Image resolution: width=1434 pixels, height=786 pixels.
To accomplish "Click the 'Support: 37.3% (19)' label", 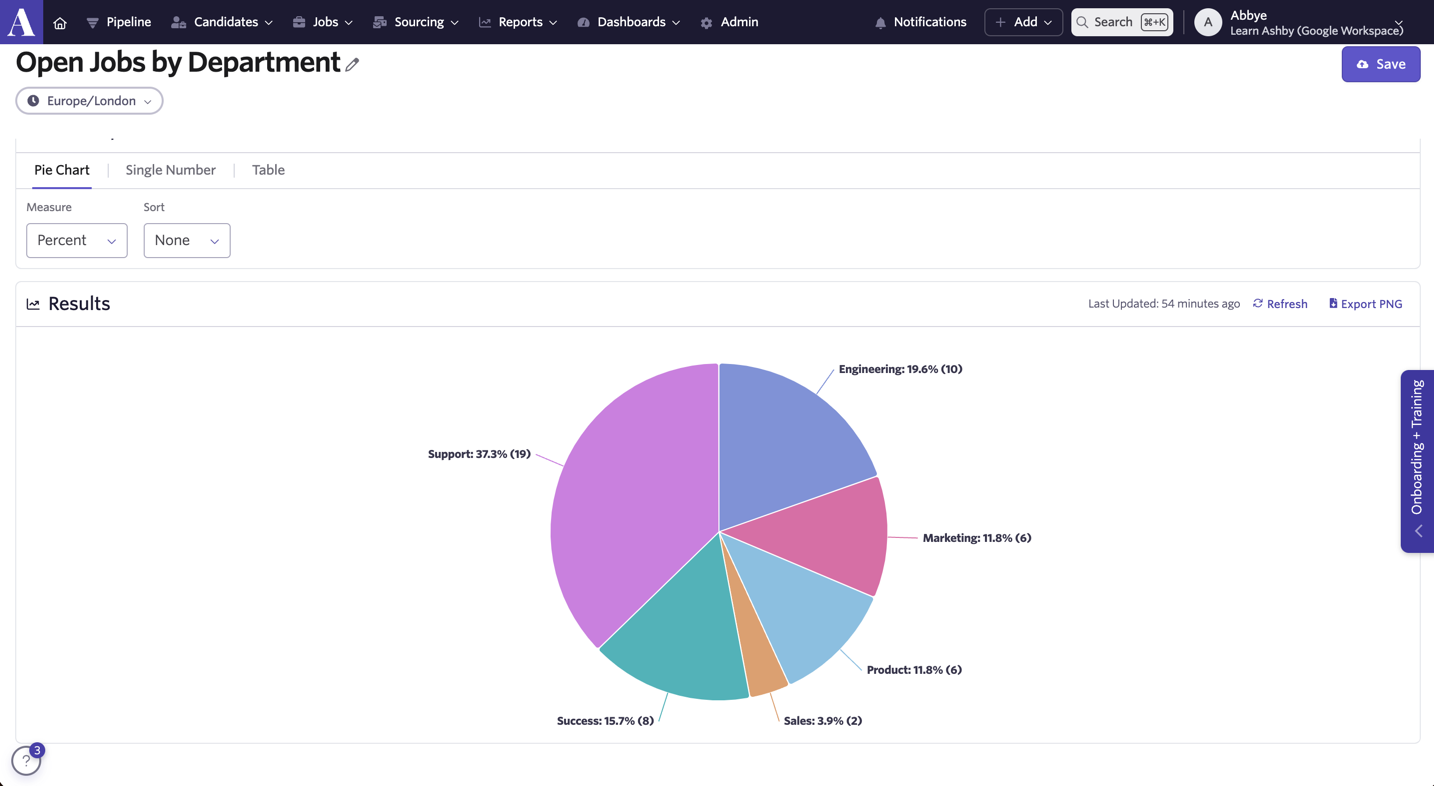I will pyautogui.click(x=479, y=454).
